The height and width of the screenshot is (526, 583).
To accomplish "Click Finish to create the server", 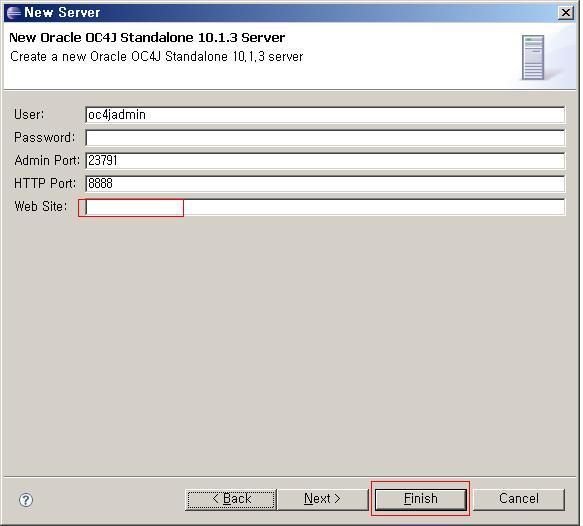I will (421, 499).
